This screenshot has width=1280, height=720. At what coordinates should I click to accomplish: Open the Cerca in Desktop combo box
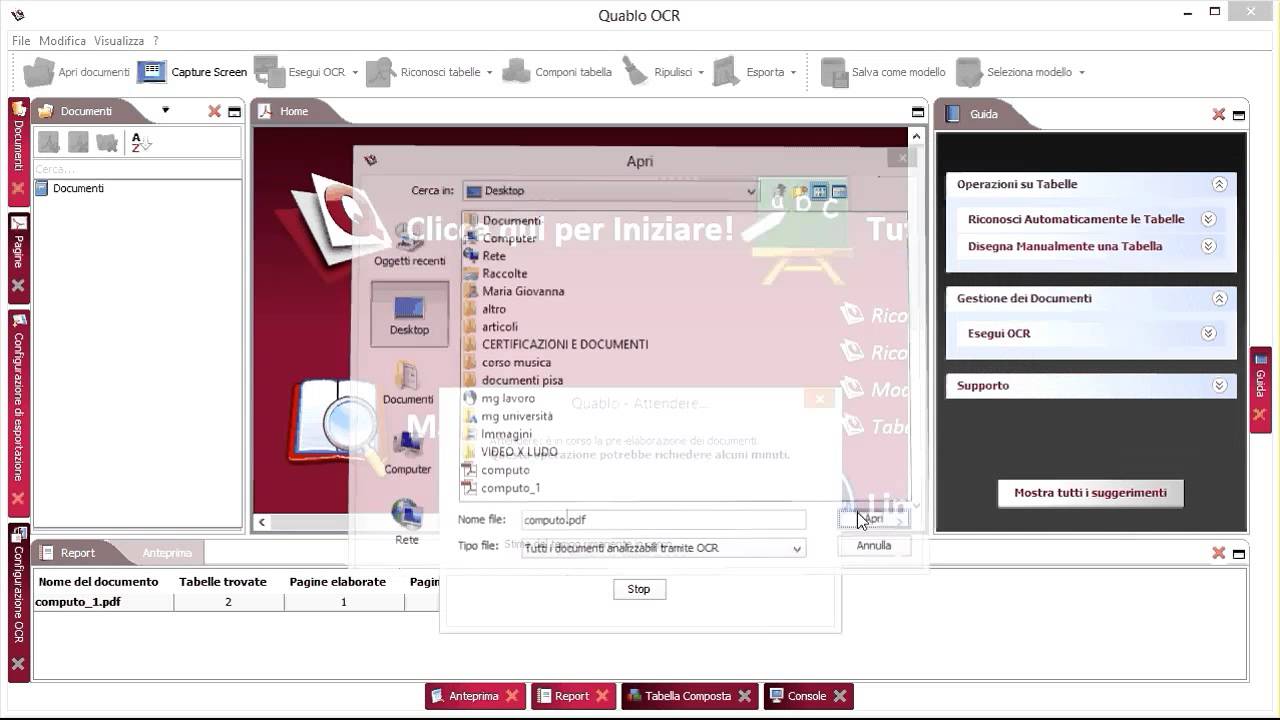point(611,191)
